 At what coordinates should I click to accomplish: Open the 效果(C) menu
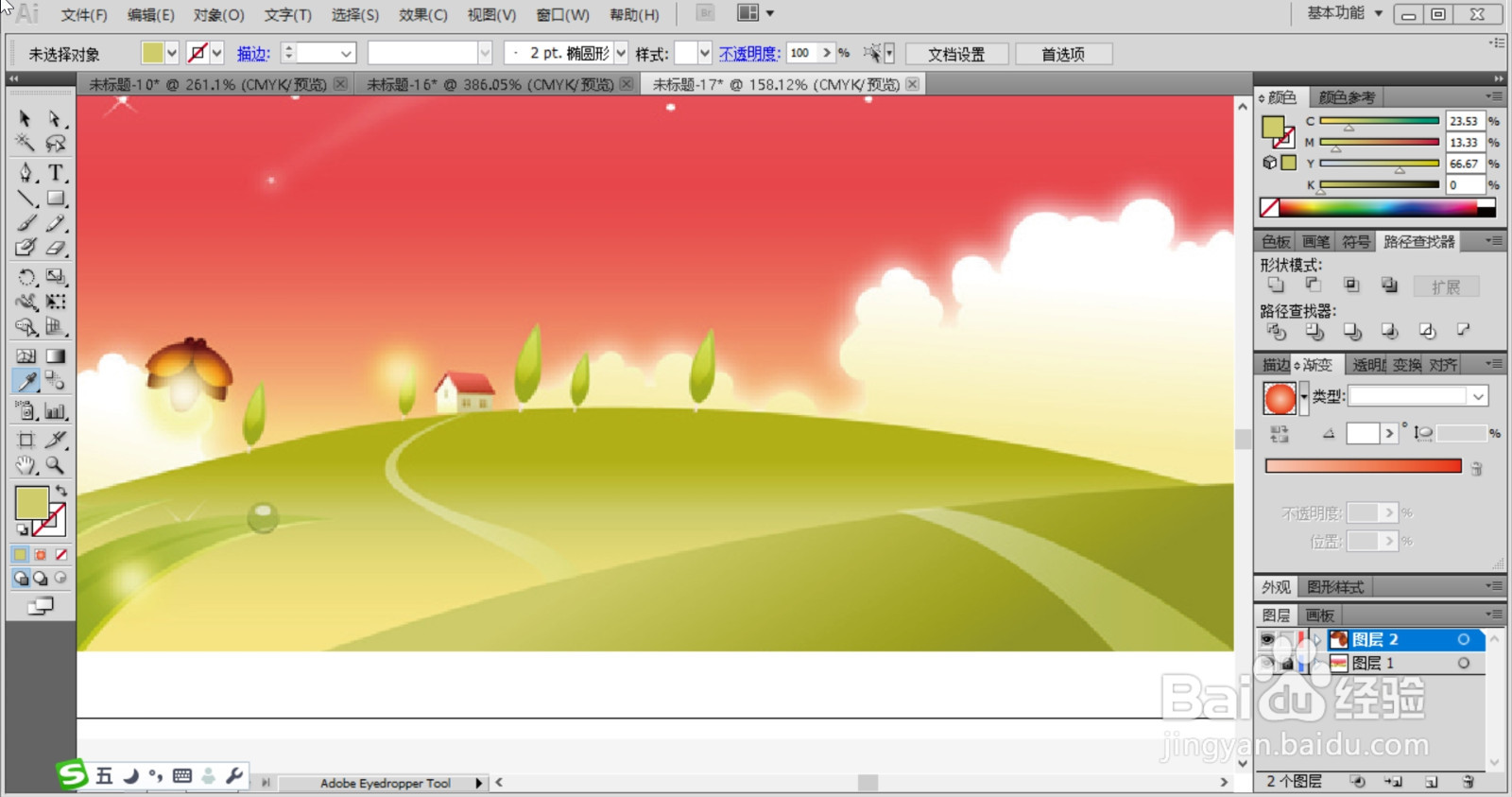coord(423,15)
